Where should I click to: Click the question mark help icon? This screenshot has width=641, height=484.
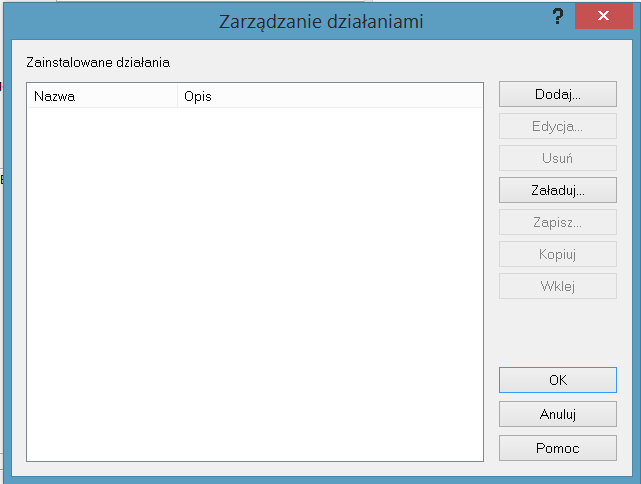557,17
